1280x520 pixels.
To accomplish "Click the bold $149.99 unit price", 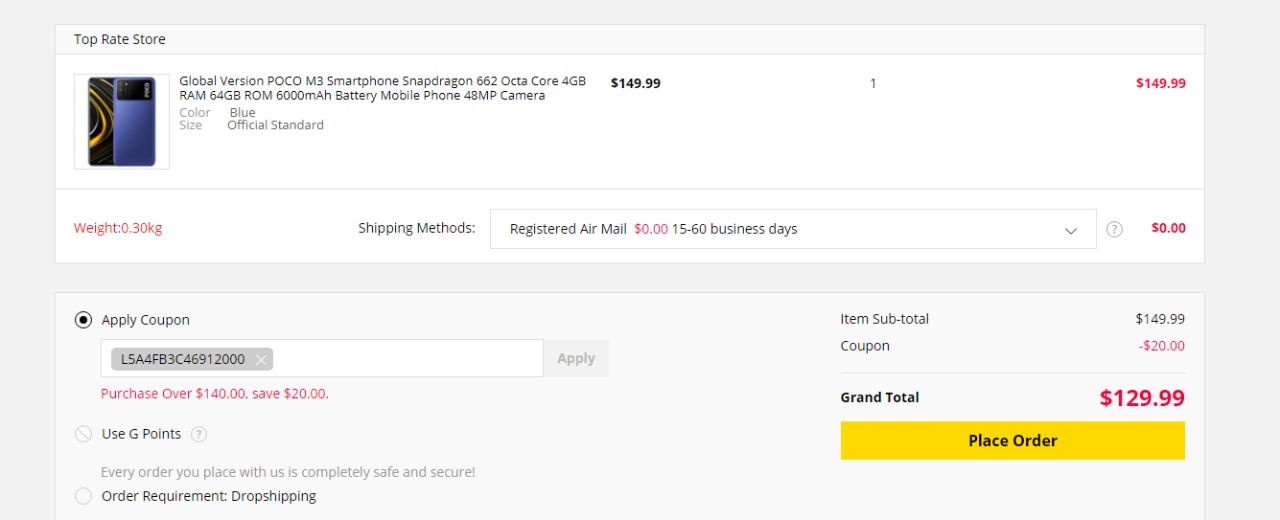I will click(x=636, y=83).
